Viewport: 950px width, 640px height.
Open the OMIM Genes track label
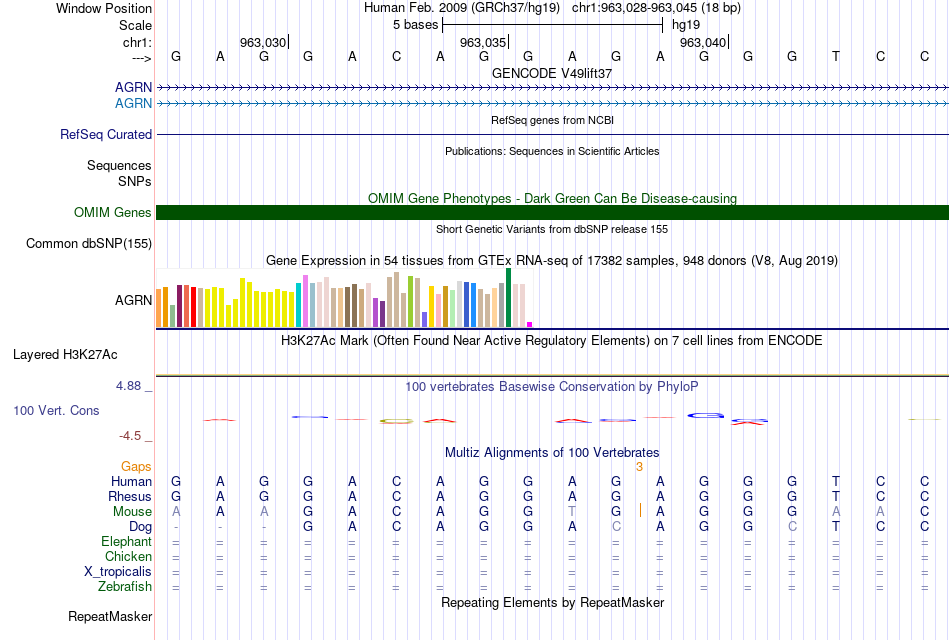(112, 212)
